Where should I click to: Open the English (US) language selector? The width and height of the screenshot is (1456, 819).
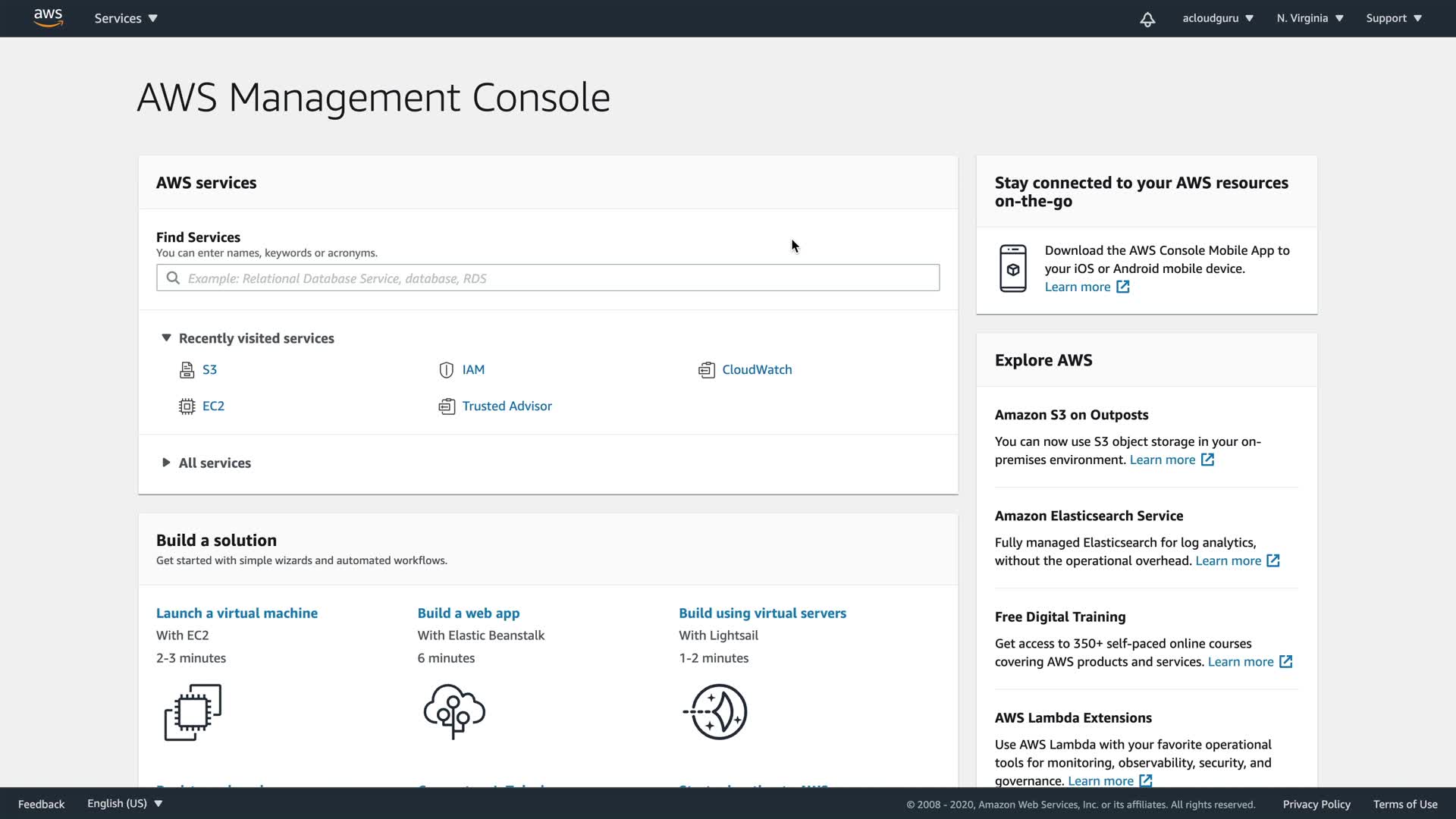(x=125, y=804)
